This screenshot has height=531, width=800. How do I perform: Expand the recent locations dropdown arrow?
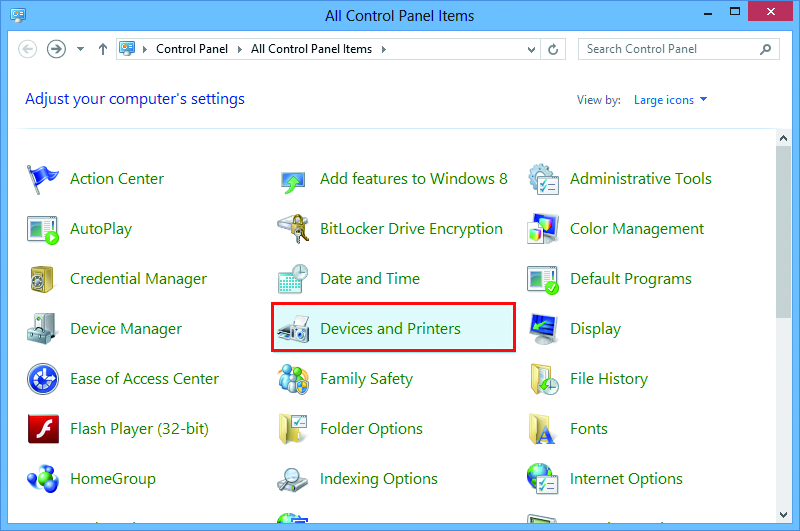pyautogui.click(x=81, y=49)
